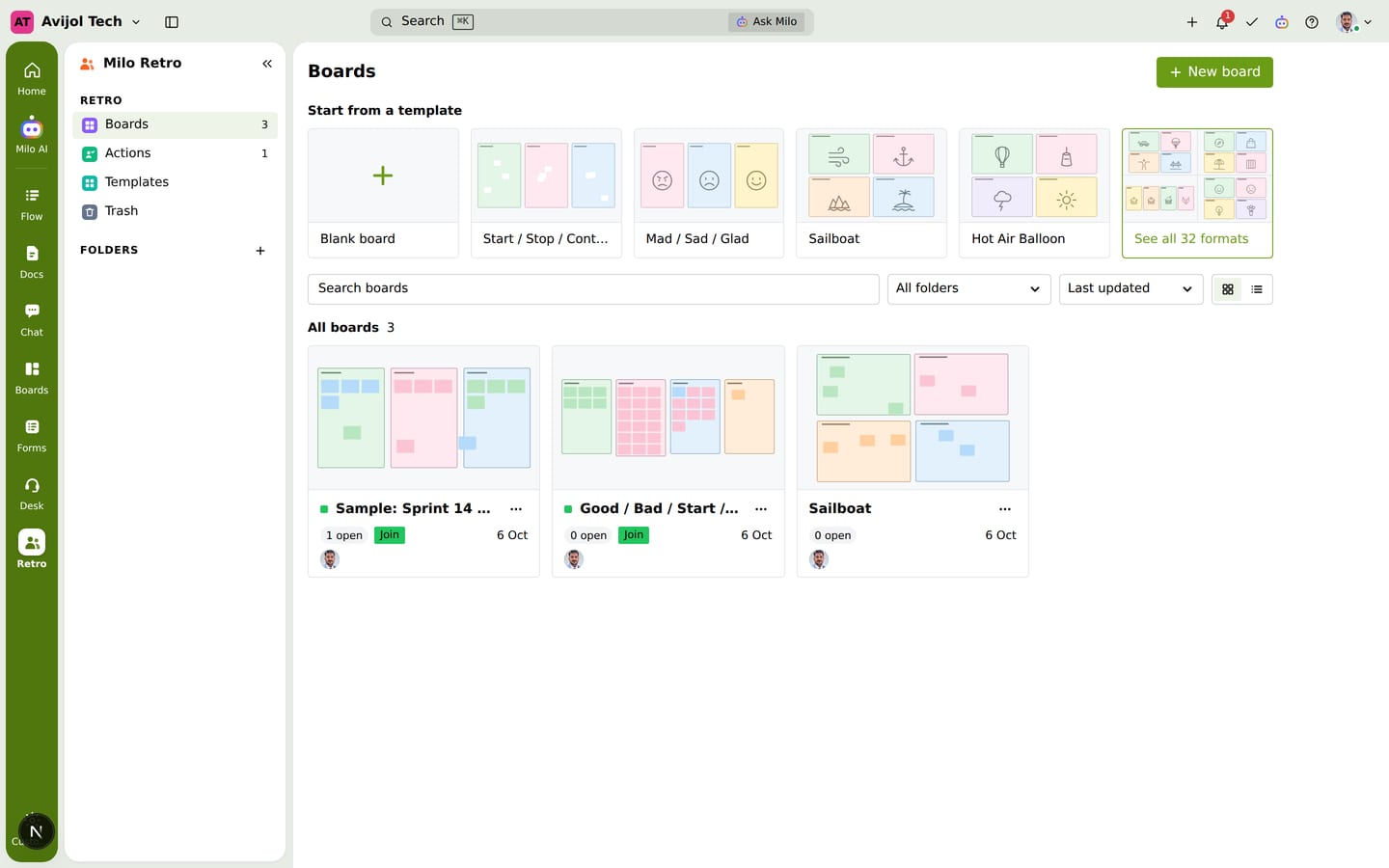Choose the Hot Air Balloon template
Screen dimensions: 1389x868
pos(1034,193)
